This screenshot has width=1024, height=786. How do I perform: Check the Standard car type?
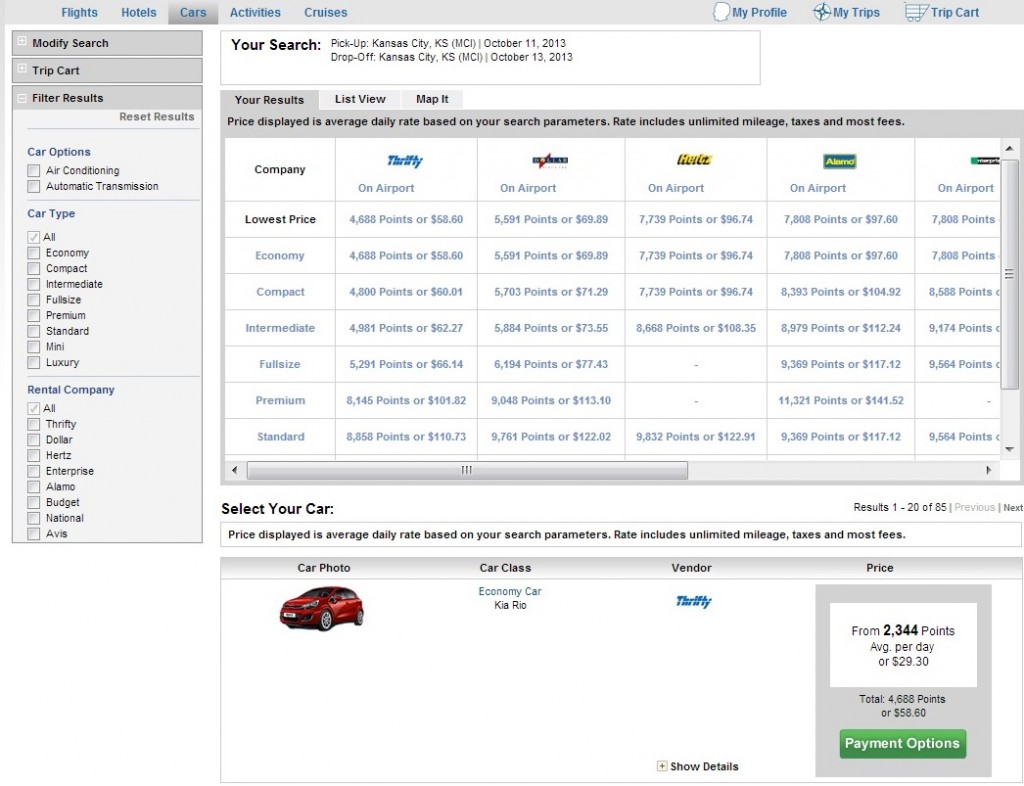click(x=33, y=331)
